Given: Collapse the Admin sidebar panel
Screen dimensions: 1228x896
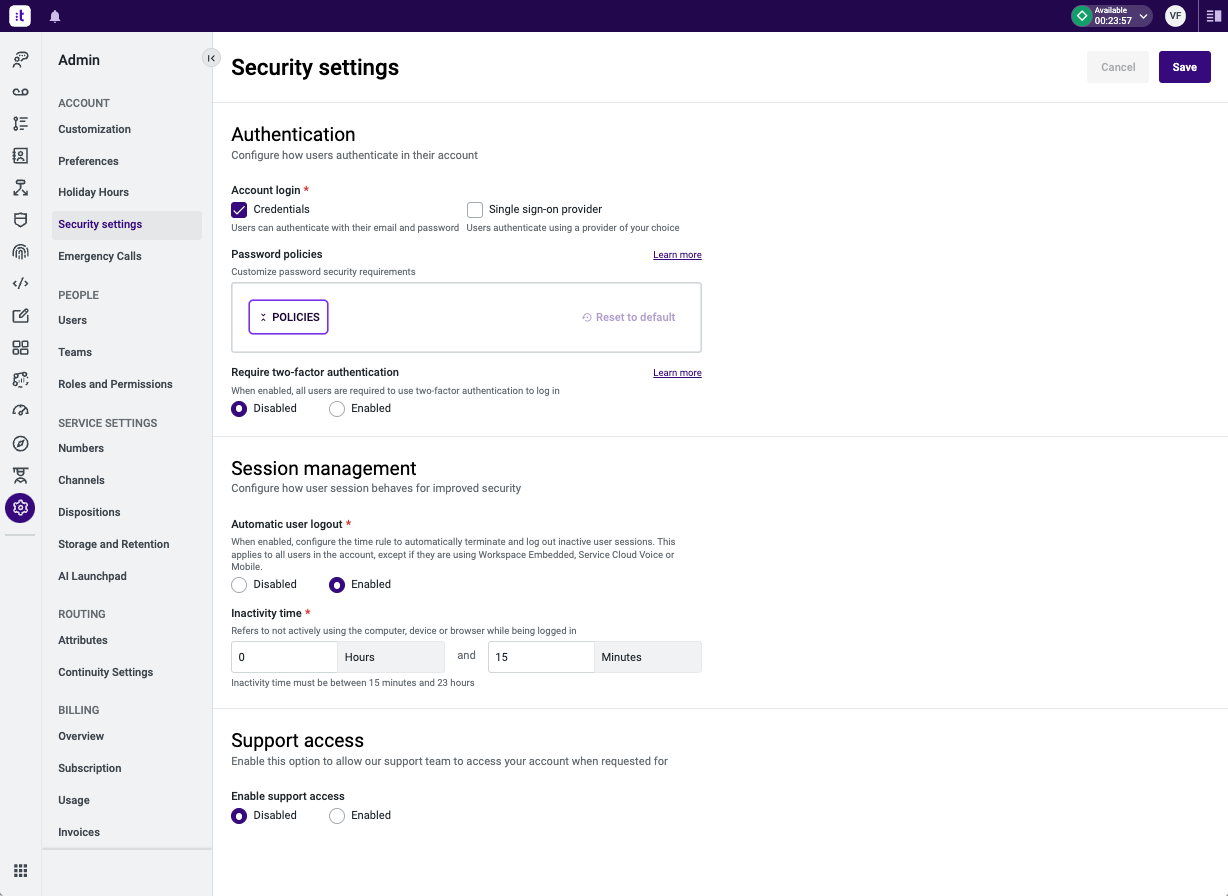Looking at the screenshot, I should pos(211,58).
